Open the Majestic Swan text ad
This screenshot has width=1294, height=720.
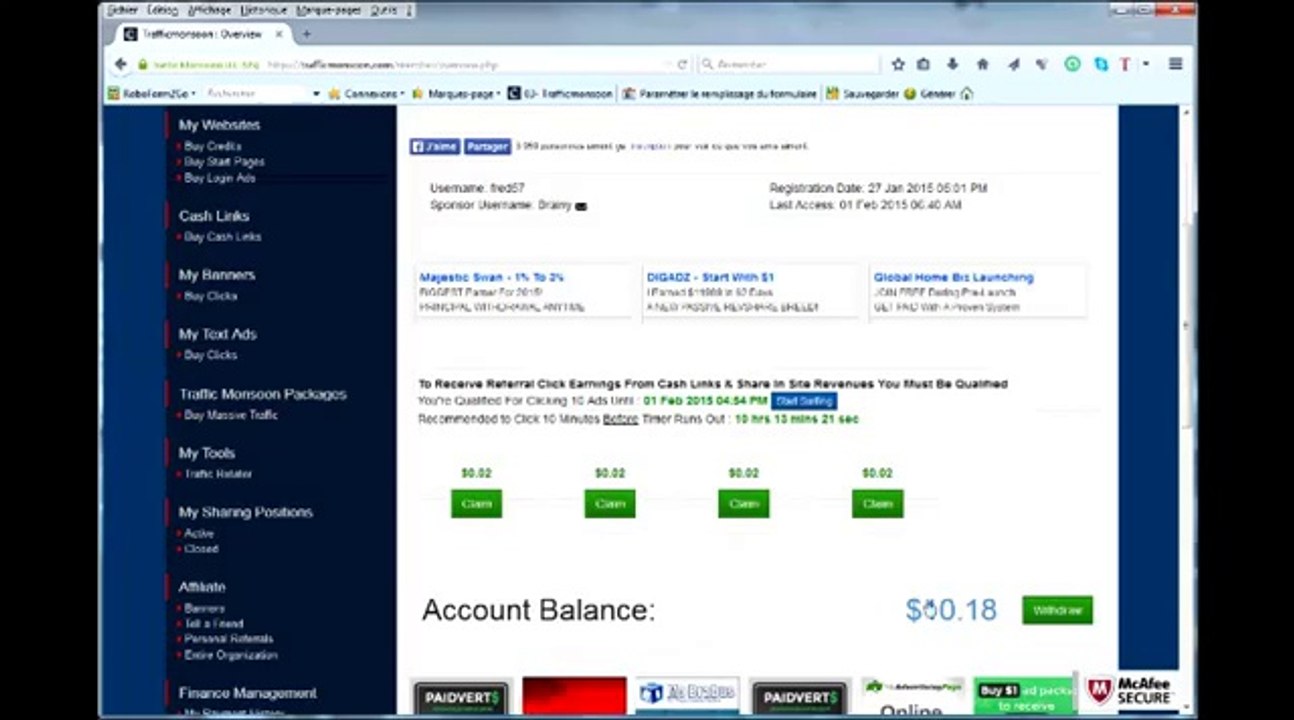pos(492,277)
